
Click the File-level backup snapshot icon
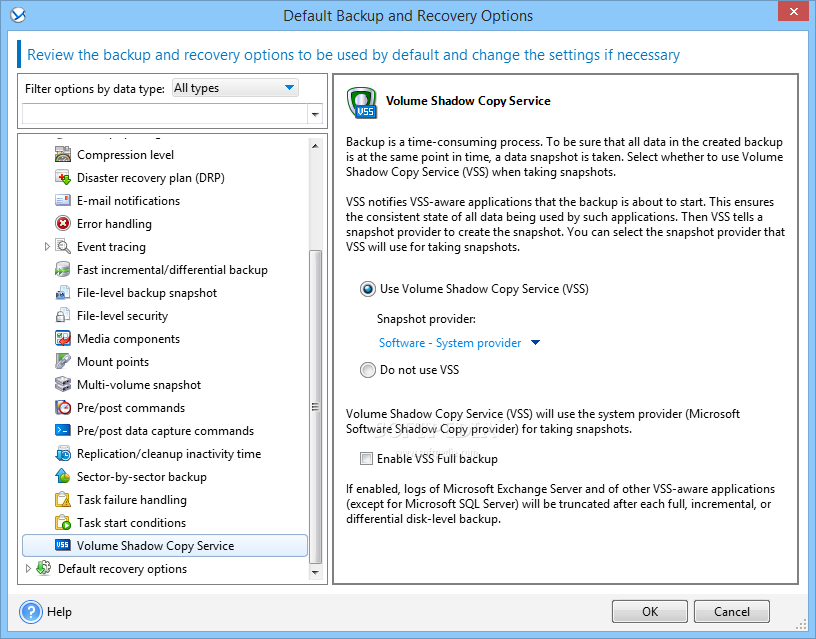pyautogui.click(x=63, y=292)
